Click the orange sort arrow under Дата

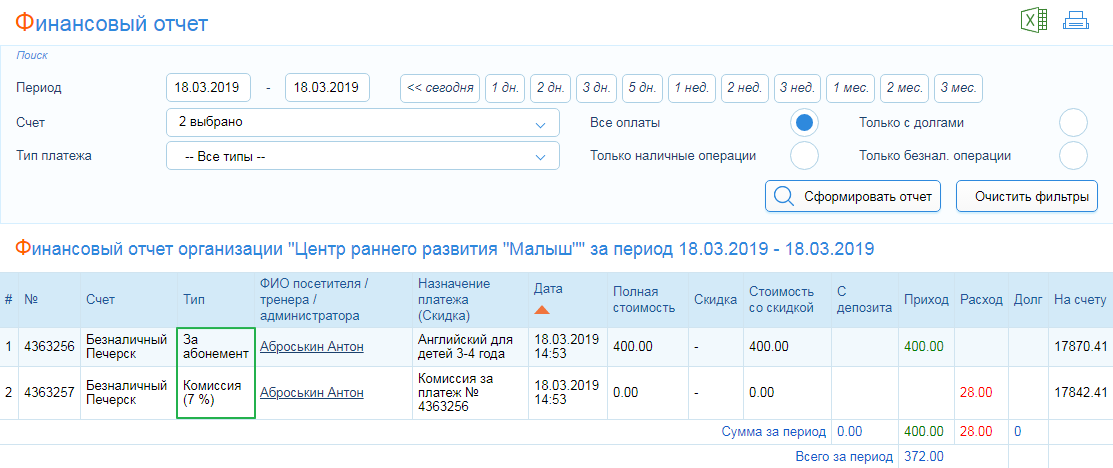click(542, 310)
